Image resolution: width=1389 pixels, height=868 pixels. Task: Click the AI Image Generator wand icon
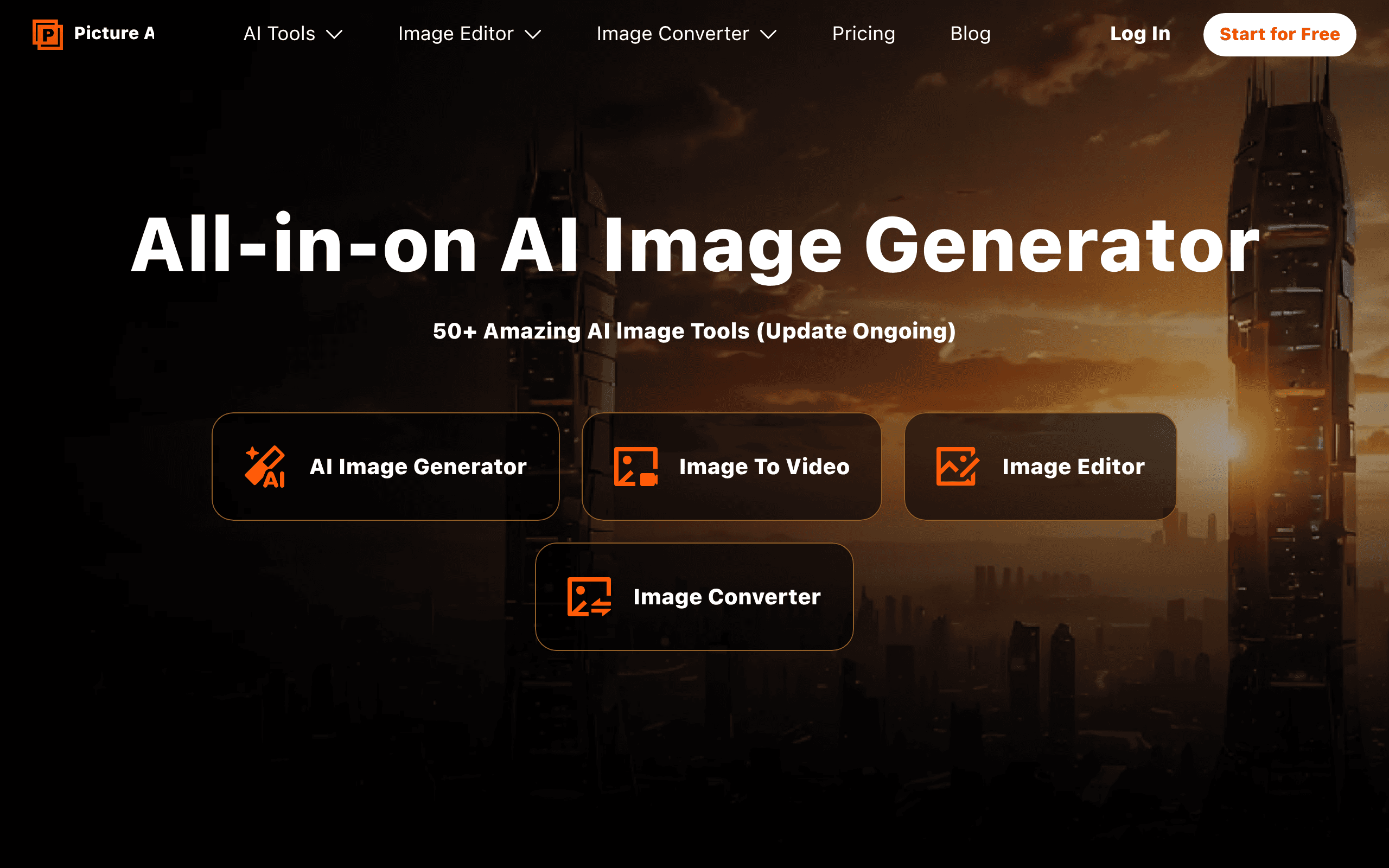pyautogui.click(x=265, y=467)
